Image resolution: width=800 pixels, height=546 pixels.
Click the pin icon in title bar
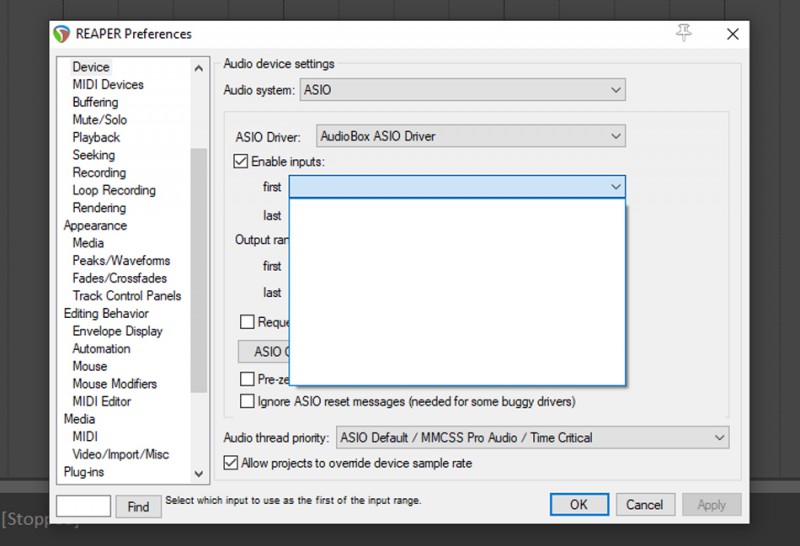tap(684, 33)
